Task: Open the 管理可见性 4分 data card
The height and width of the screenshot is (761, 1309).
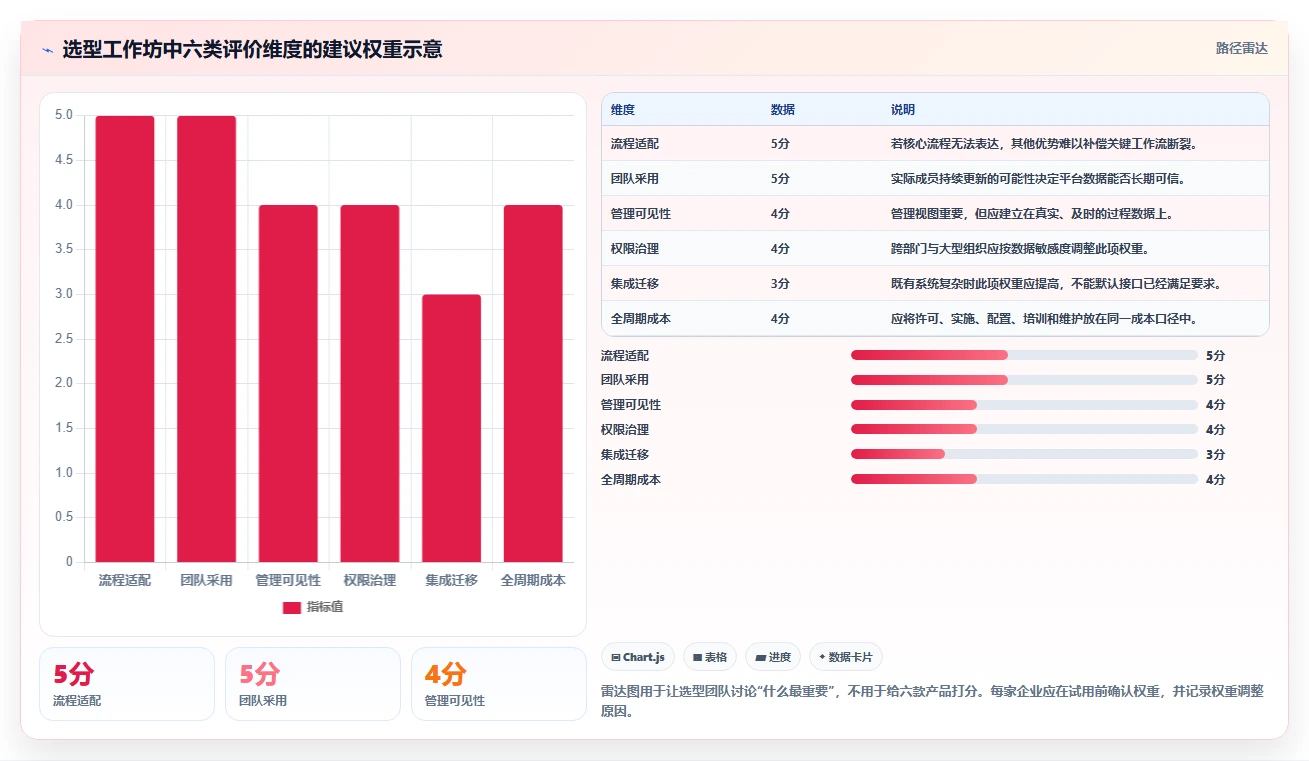Action: click(x=499, y=684)
